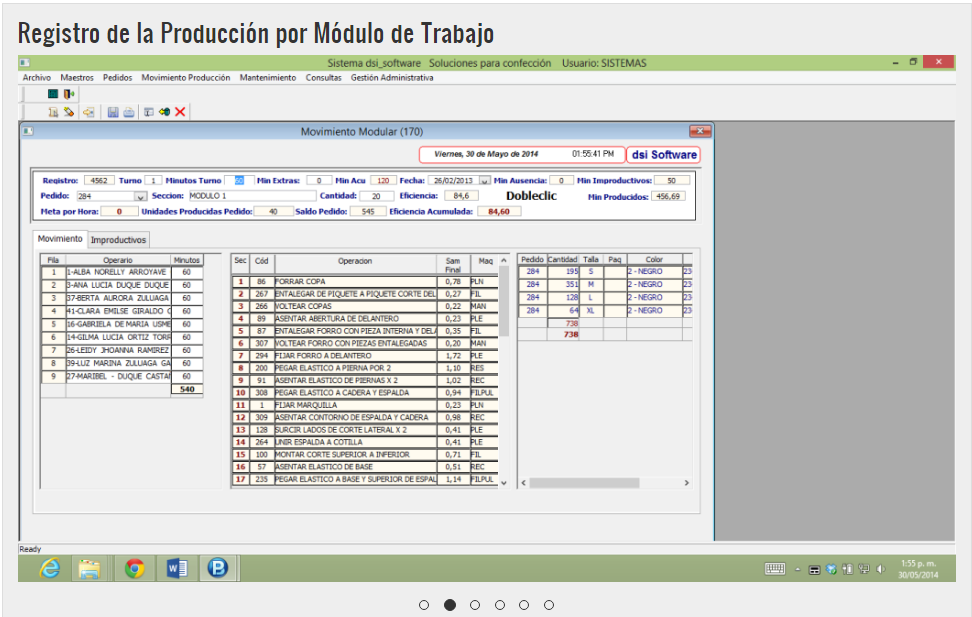
Task: Go to first carousel slide dot
Action: [x=424, y=605]
